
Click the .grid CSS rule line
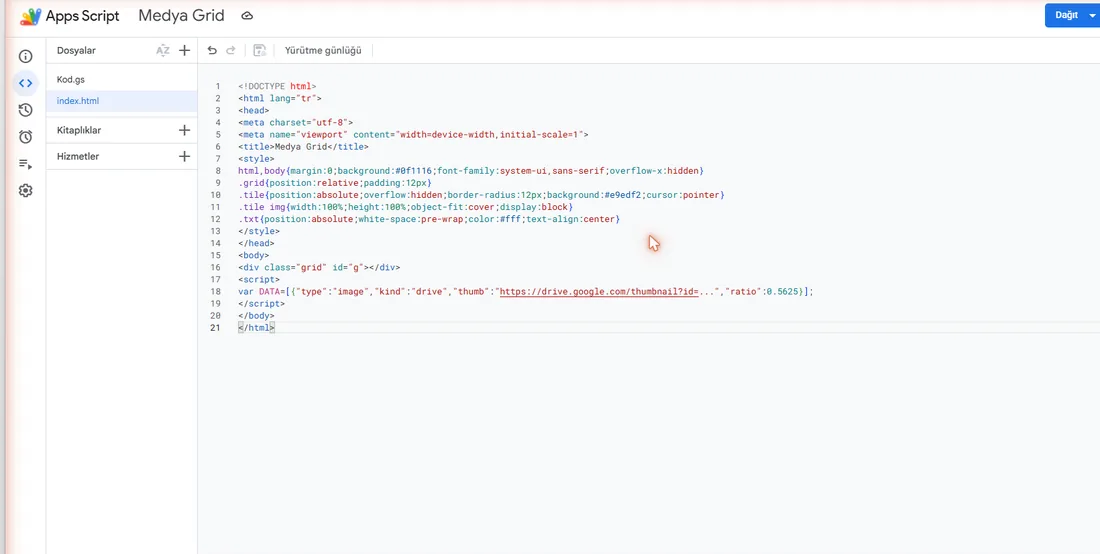[x=335, y=183]
